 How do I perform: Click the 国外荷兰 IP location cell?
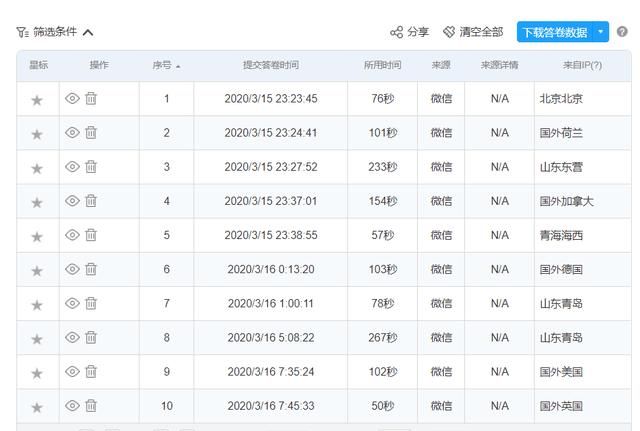pos(561,133)
